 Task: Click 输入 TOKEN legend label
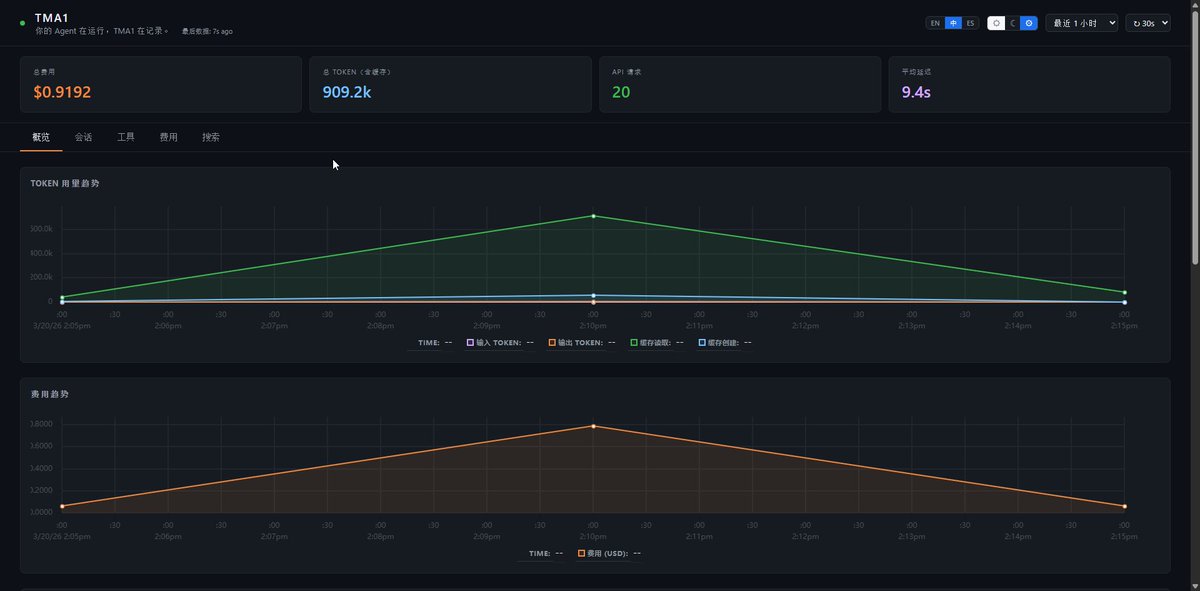500,343
